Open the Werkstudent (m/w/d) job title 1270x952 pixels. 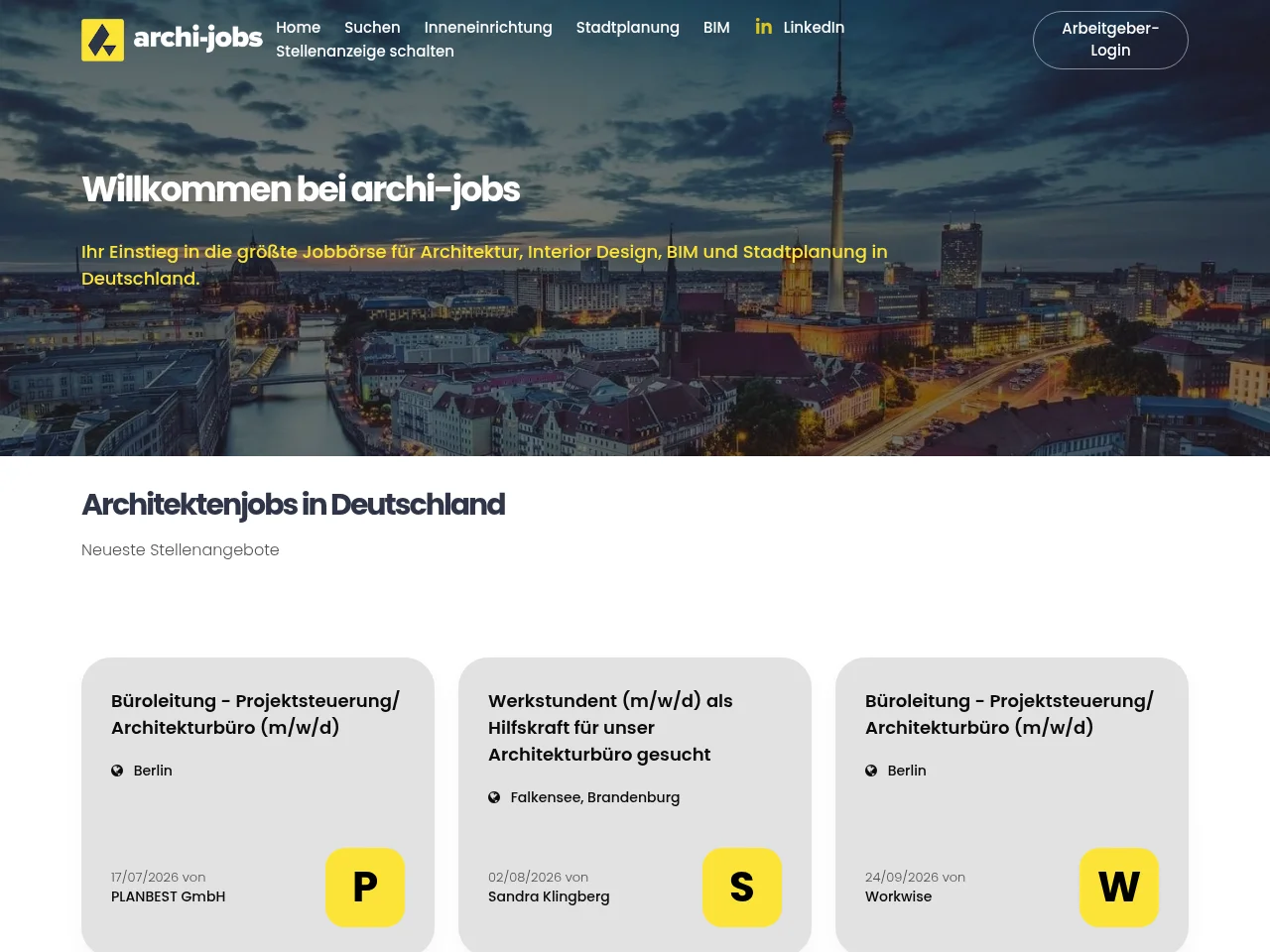coord(610,727)
